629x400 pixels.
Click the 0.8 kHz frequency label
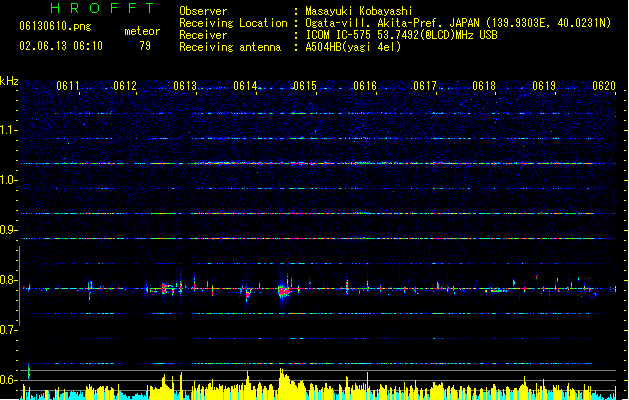click(x=8, y=280)
